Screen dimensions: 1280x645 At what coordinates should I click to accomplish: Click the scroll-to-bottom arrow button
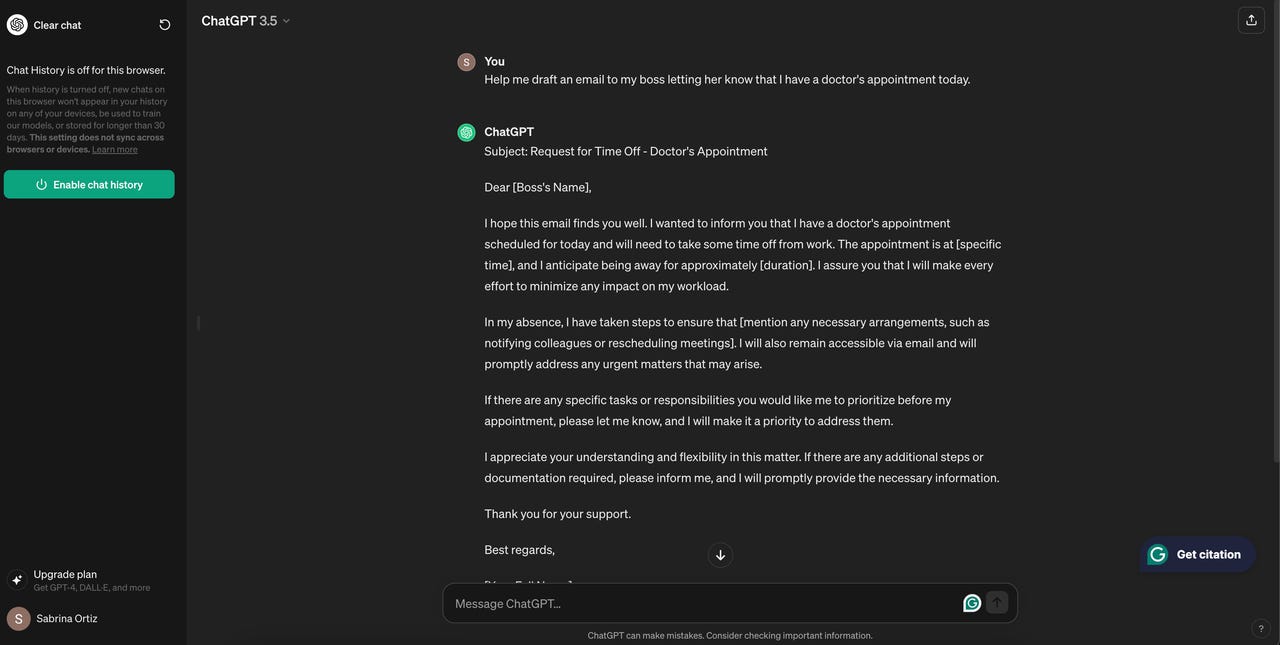720,555
